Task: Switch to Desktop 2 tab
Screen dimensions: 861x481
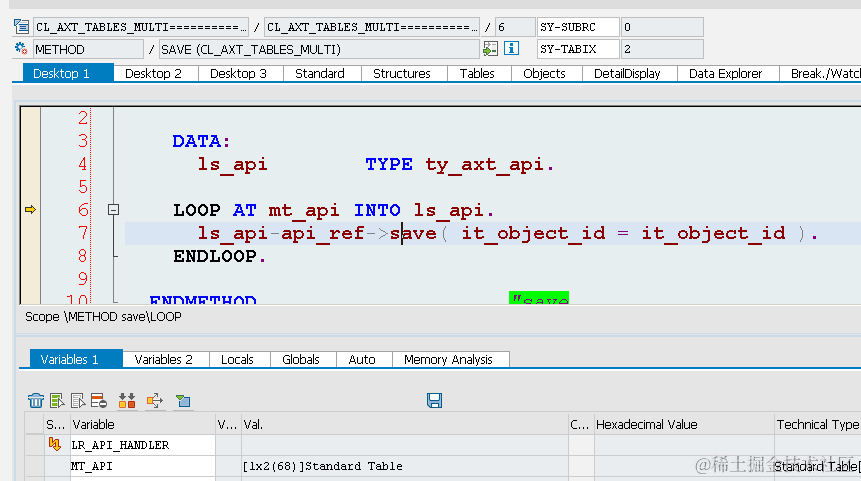Action: 156,73
